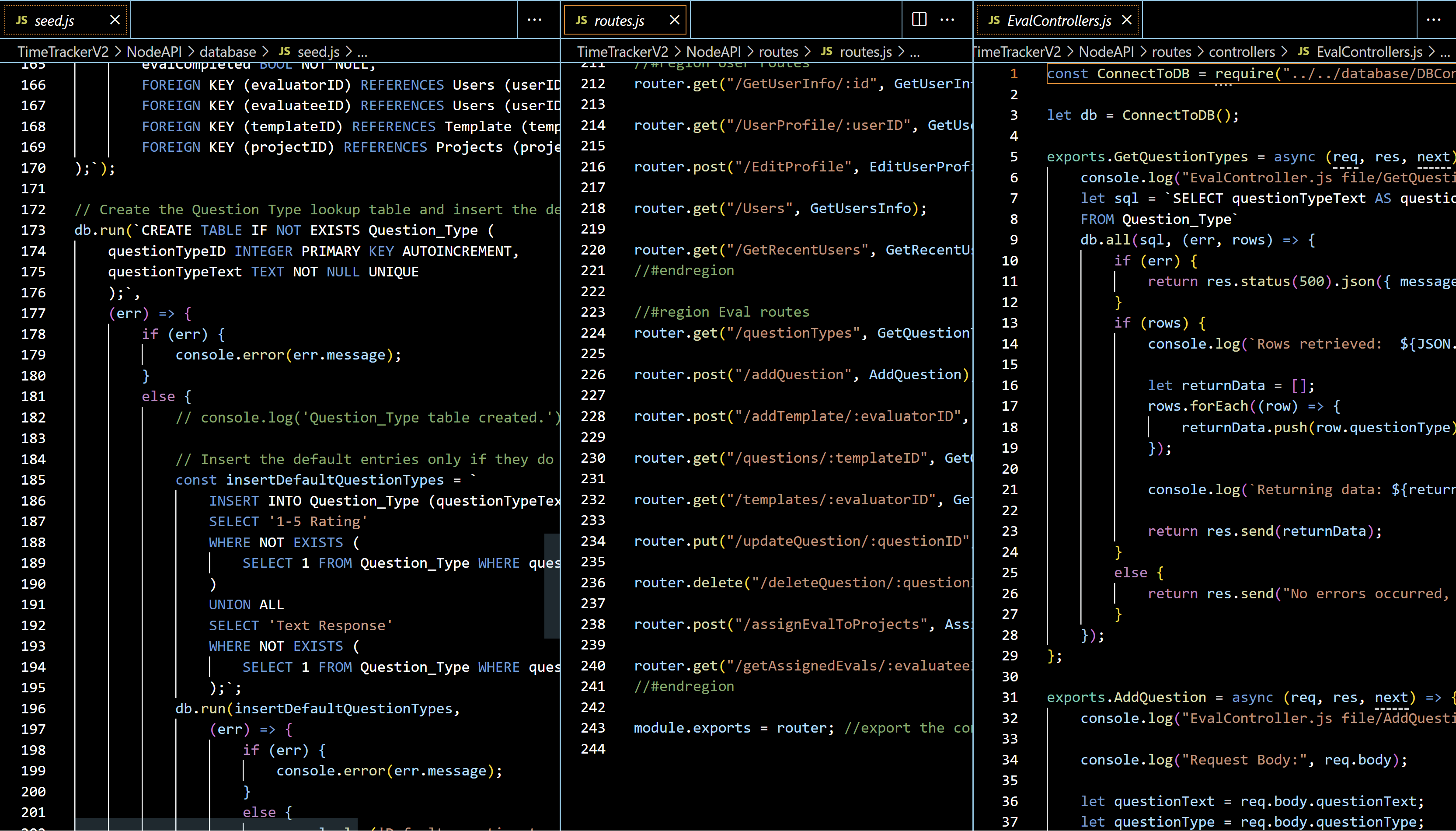Viewport: 1456px width, 831px height.
Task: Select the routes.js tab
Action: (625, 20)
